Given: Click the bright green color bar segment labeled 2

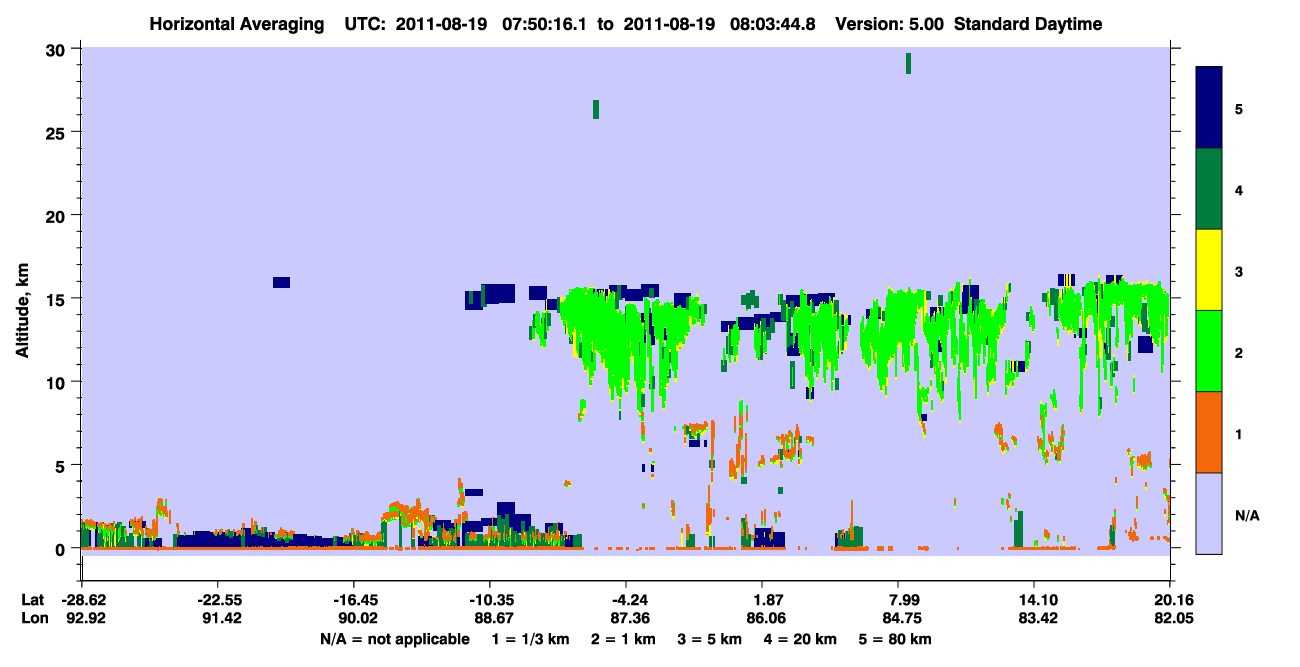Looking at the screenshot, I should [x=1209, y=351].
